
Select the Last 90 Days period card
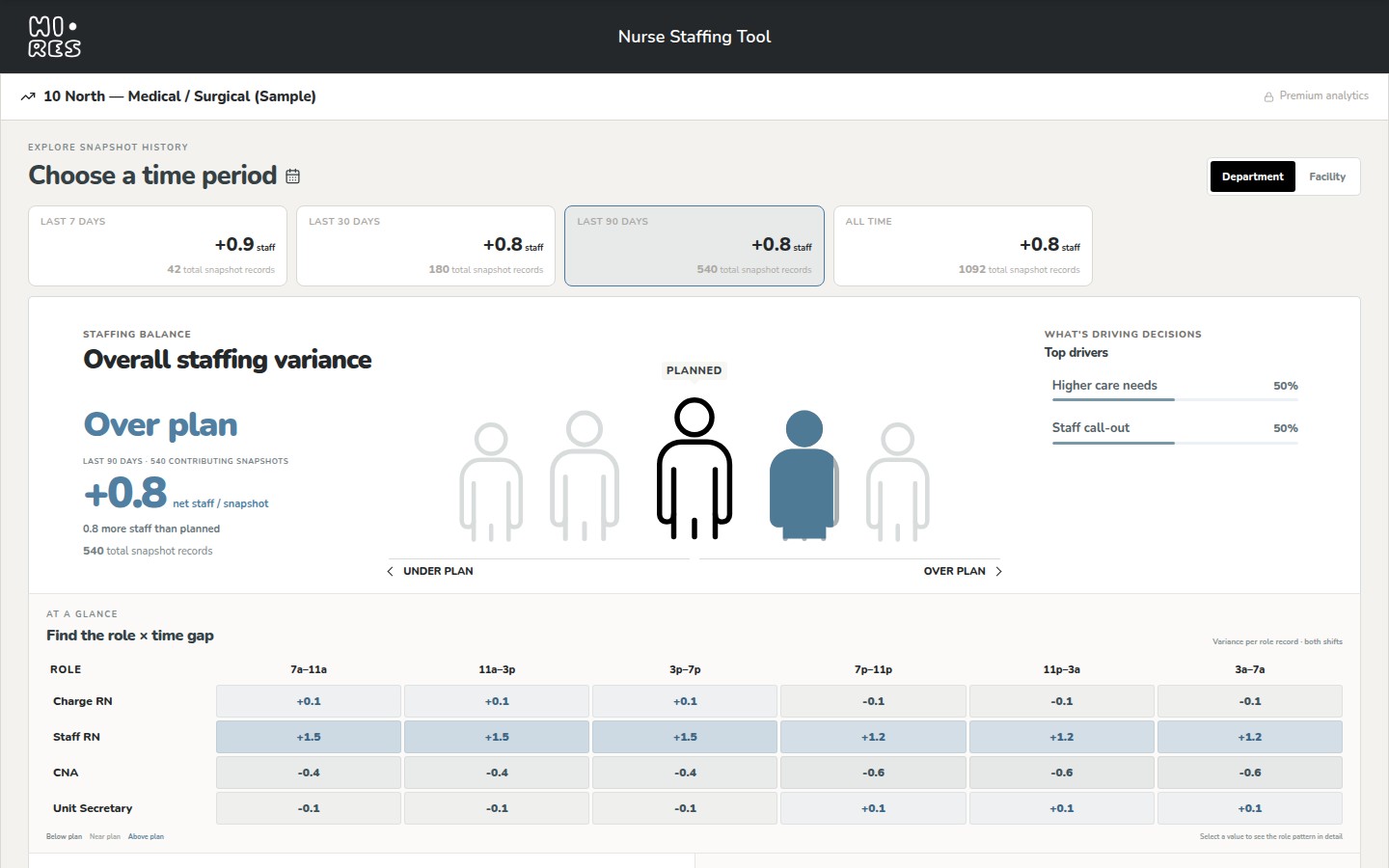pos(694,246)
